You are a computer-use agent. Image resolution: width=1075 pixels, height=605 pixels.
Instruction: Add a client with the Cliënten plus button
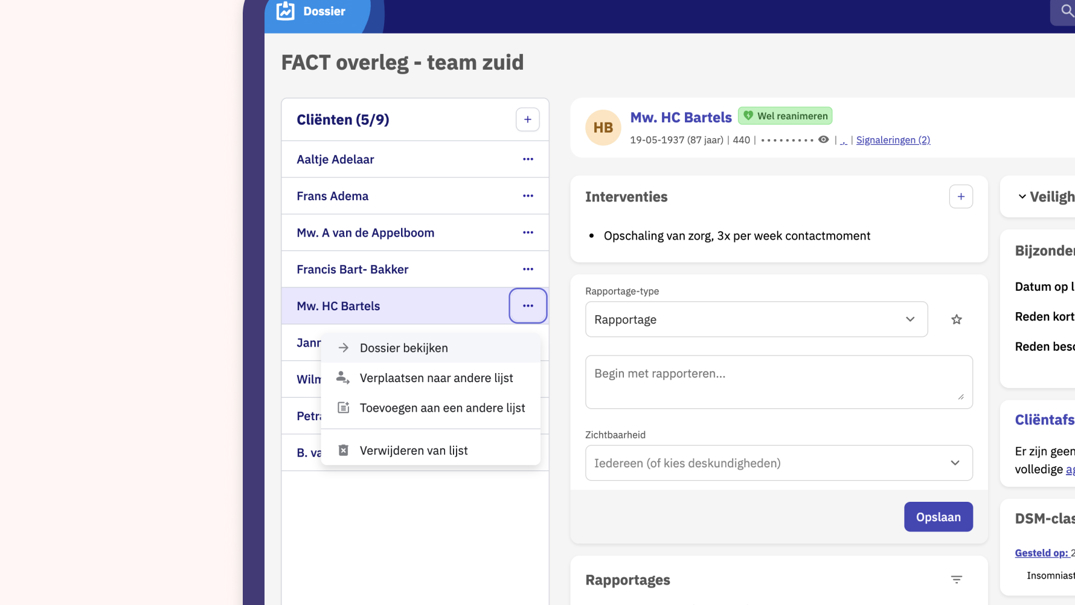[x=527, y=120]
